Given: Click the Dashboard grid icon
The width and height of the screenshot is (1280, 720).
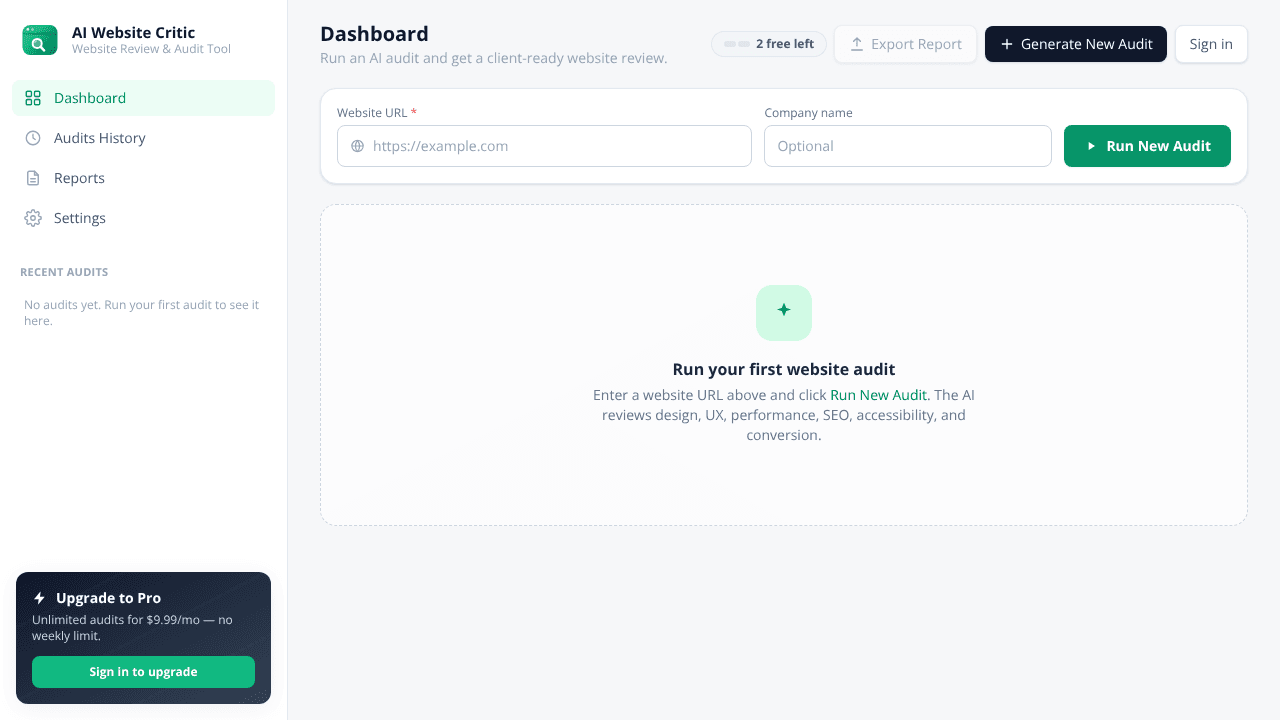Looking at the screenshot, I should (33, 98).
